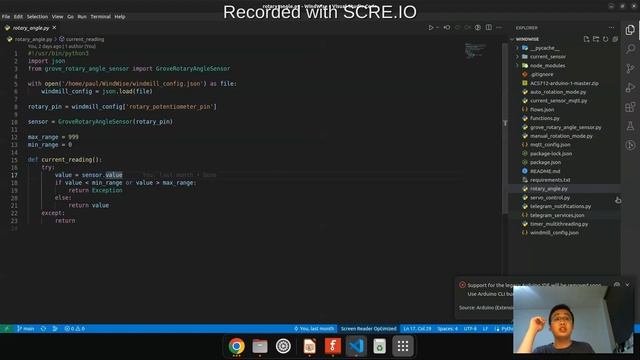Open the Terminal menu

100,17
